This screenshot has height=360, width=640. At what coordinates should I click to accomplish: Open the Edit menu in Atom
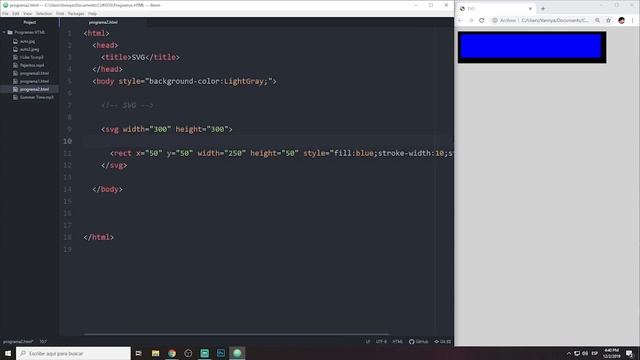tap(16, 13)
